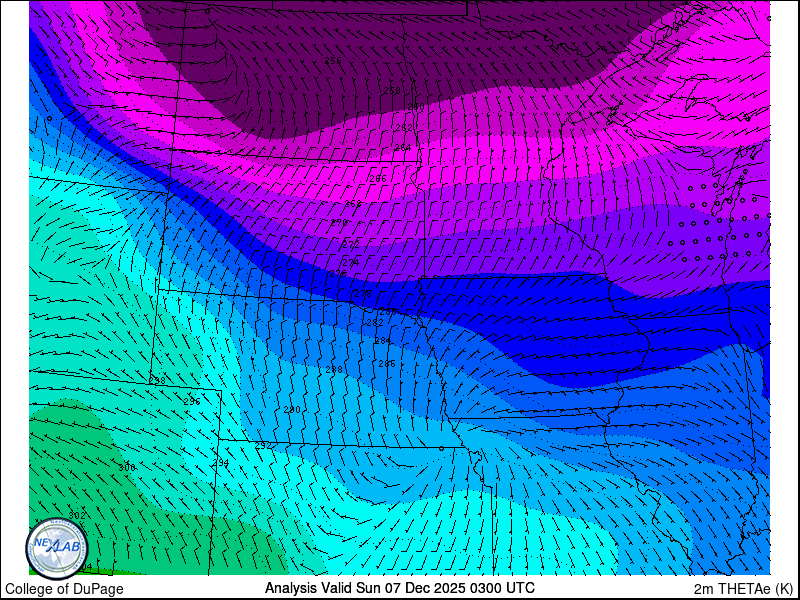This screenshot has height=600, width=800.
Task: Click the 282 contour label
Action: click(375, 323)
